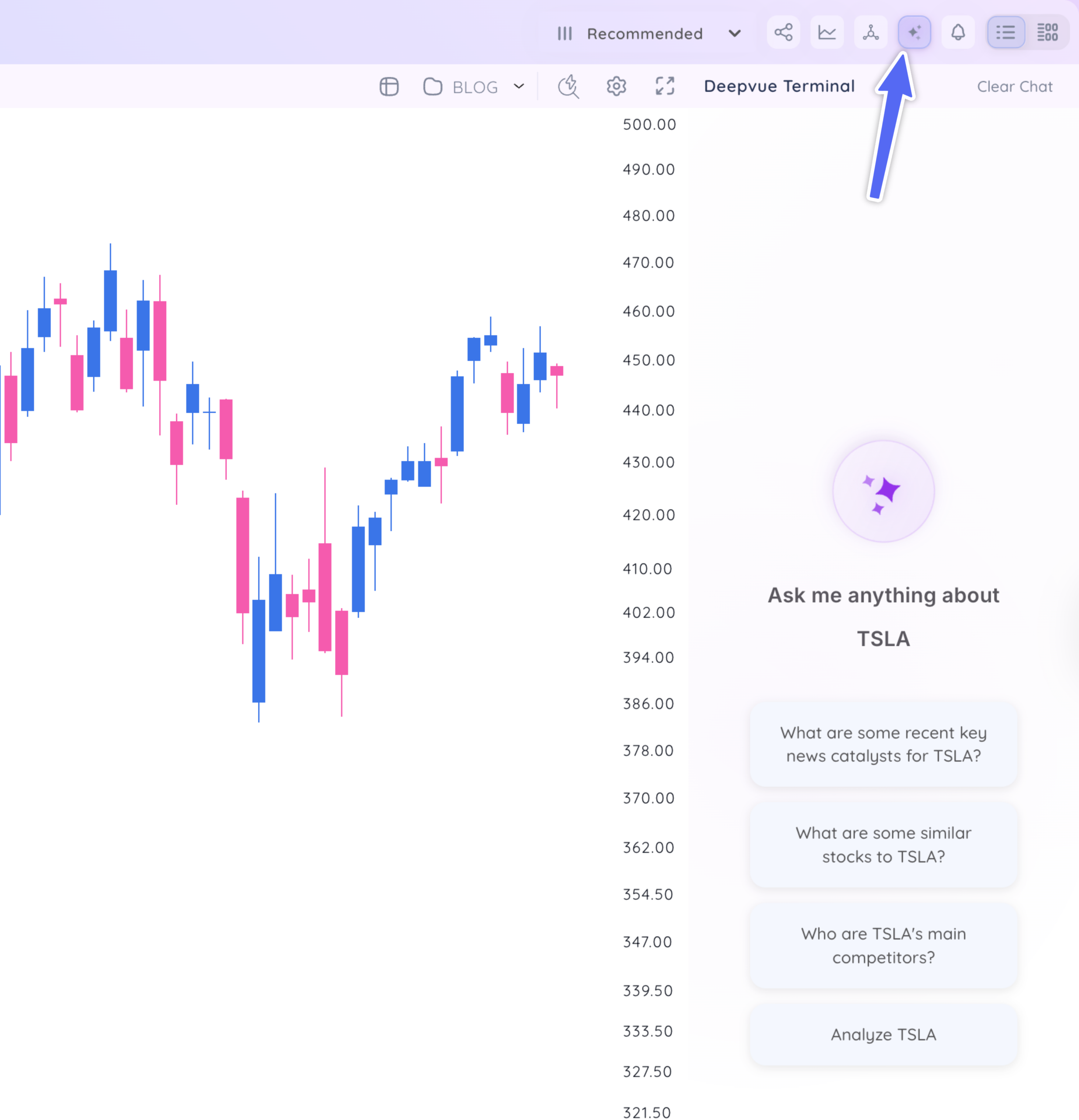The height and width of the screenshot is (1120, 1079).
Task: Click the large purple sparkle logo circle
Action: point(883,491)
